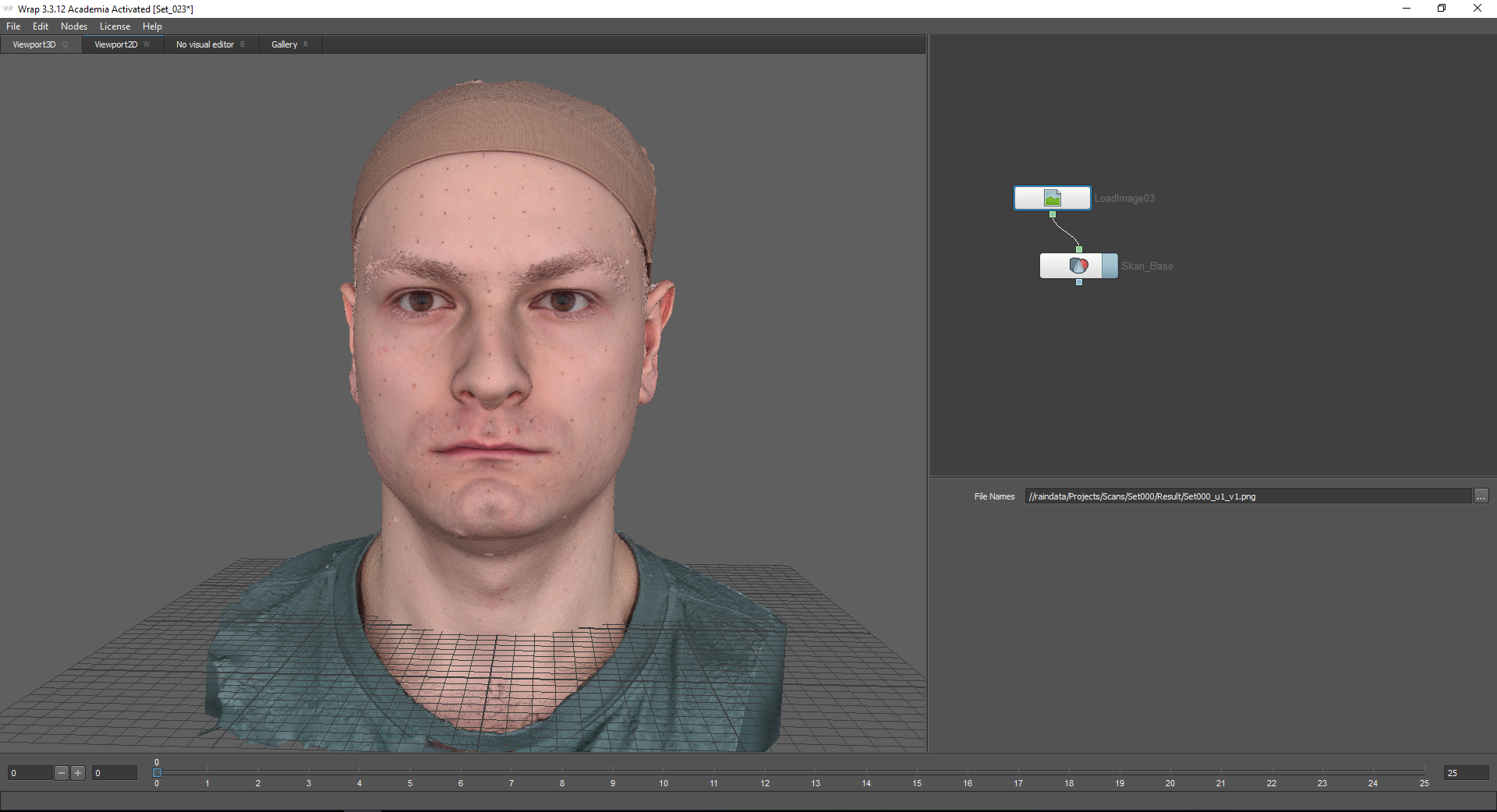Decrease frame with the minus button
The image size is (1497, 812).
pos(62,773)
